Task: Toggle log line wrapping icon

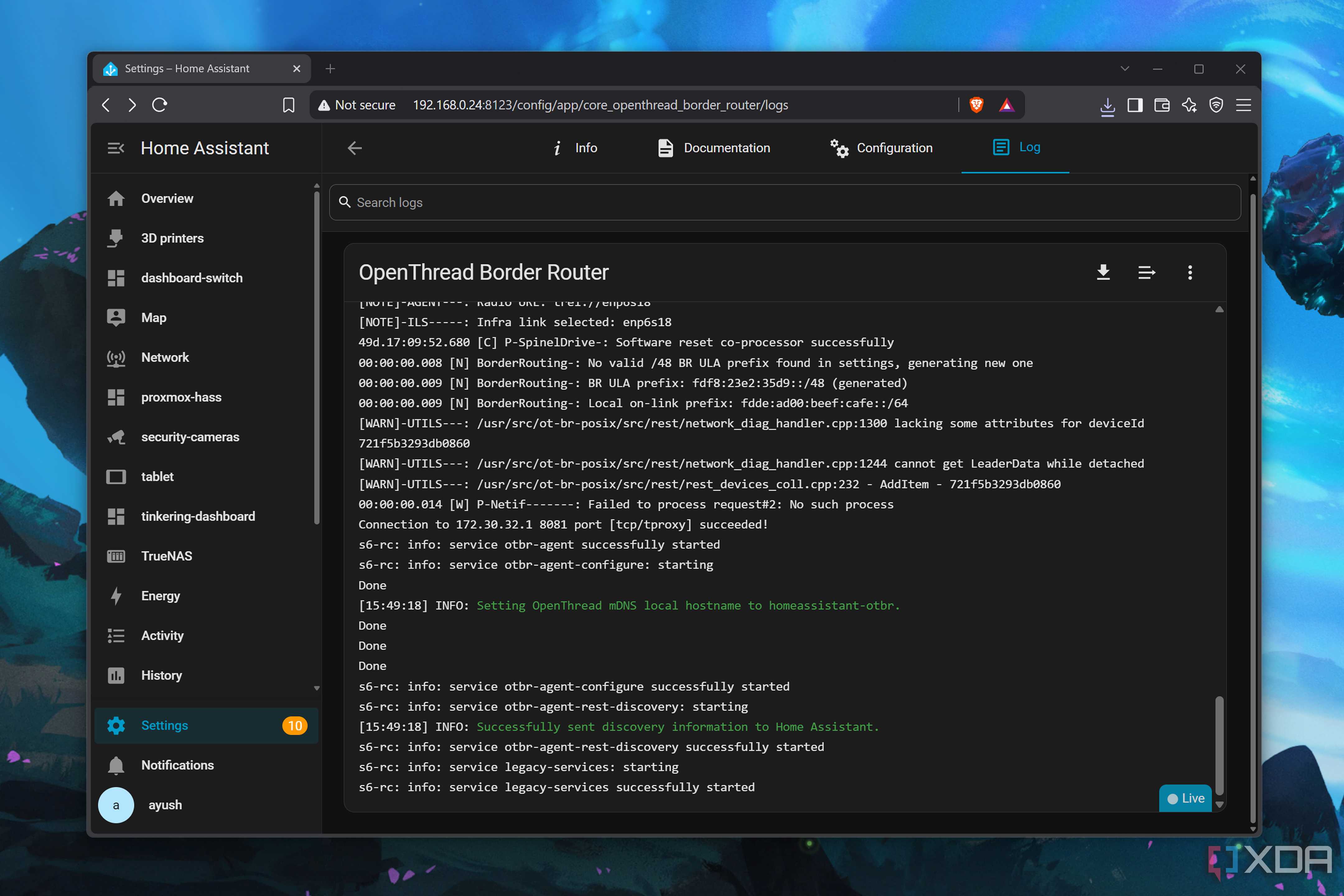Action: click(1147, 273)
